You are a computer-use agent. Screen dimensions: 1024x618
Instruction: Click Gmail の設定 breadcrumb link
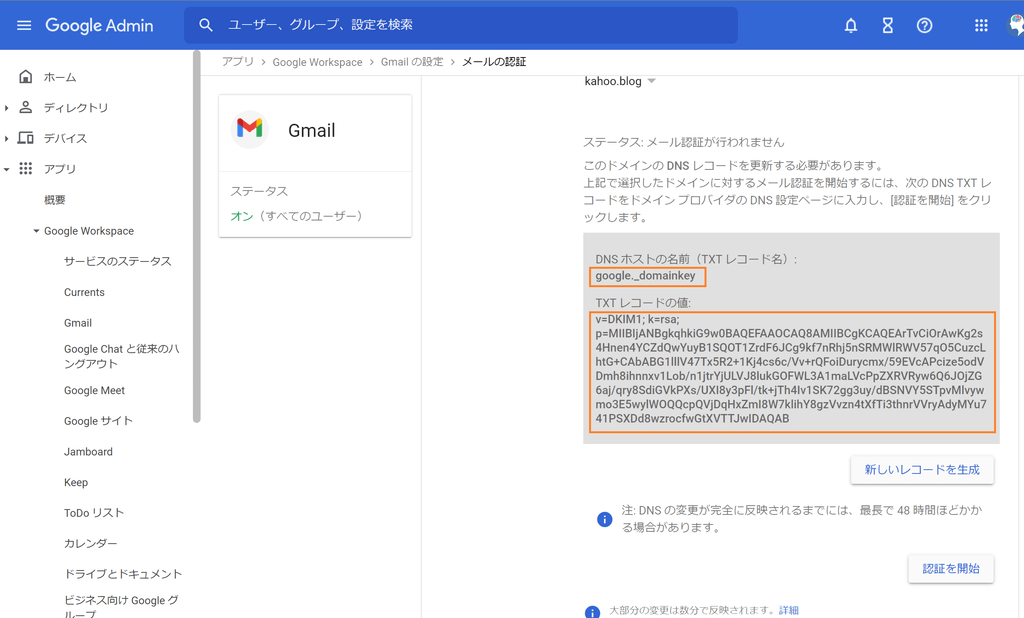click(x=412, y=61)
